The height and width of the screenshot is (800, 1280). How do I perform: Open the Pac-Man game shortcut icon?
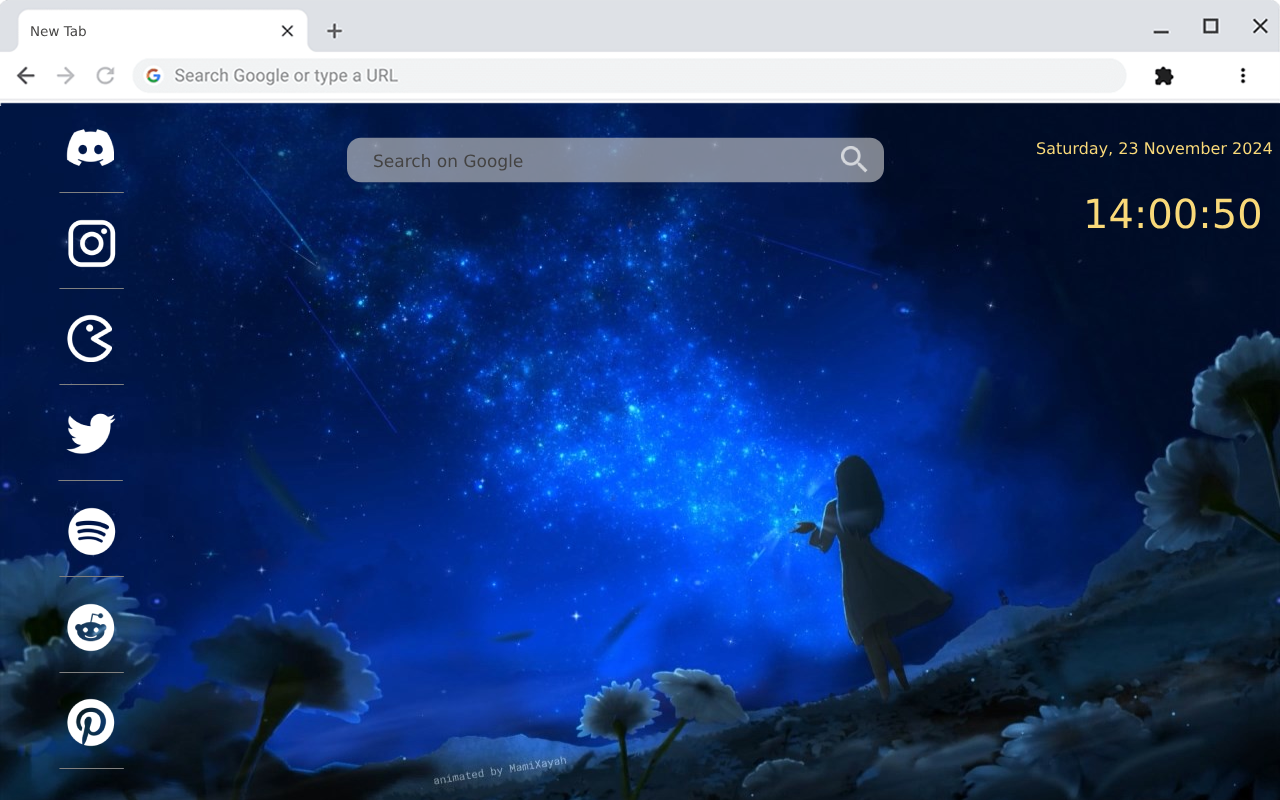pos(91,339)
